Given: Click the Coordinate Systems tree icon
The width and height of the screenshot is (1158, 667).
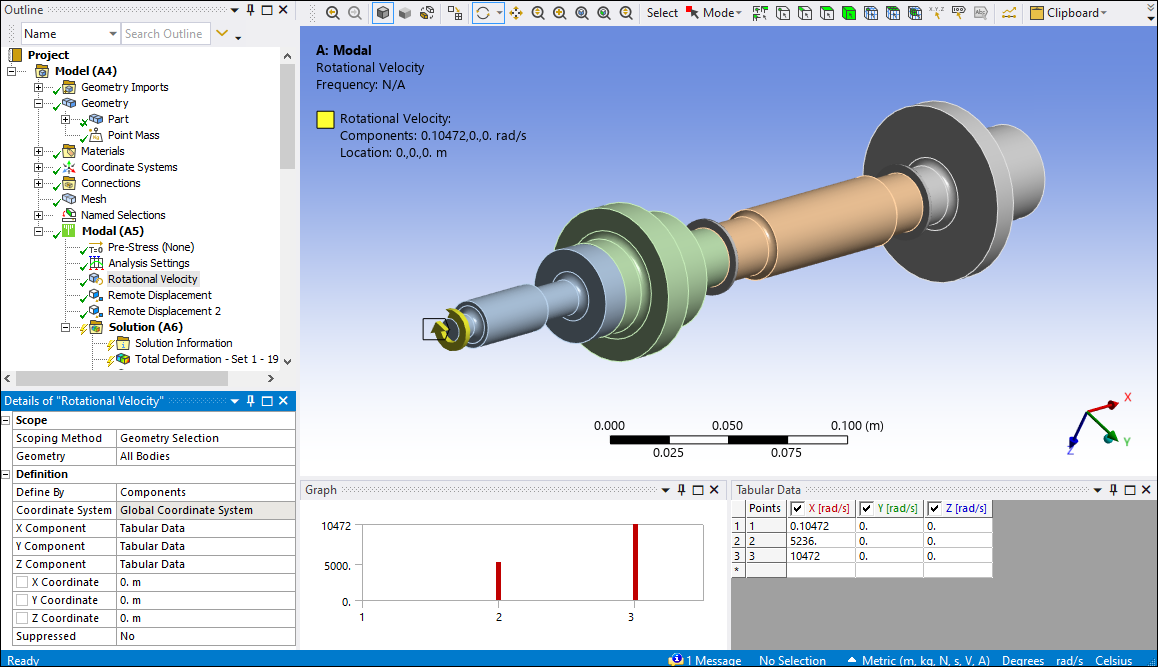Looking at the screenshot, I should pos(69,167).
